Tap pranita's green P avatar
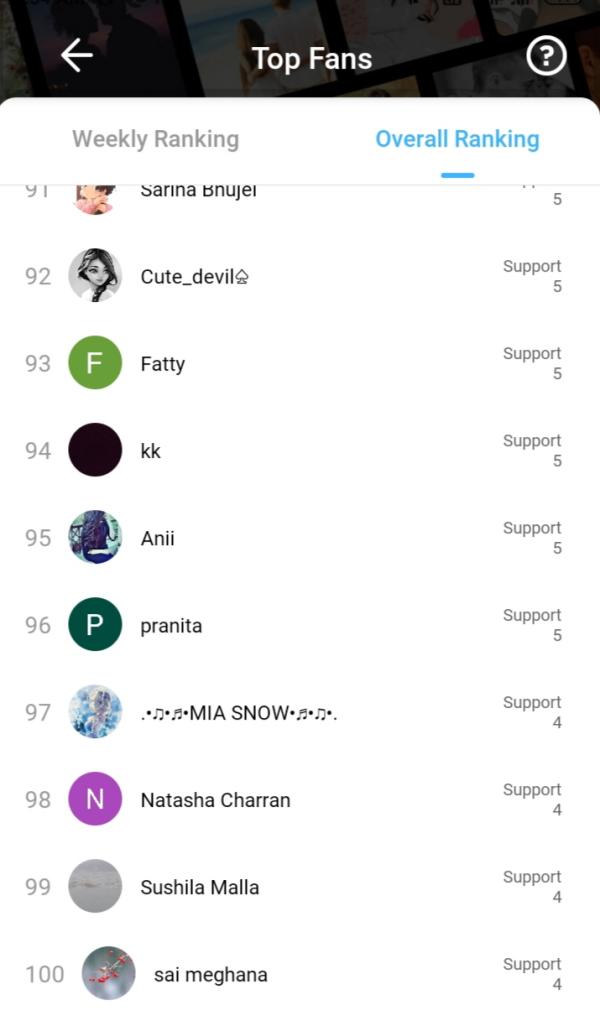Viewport: 600px width, 1010px height. point(95,625)
